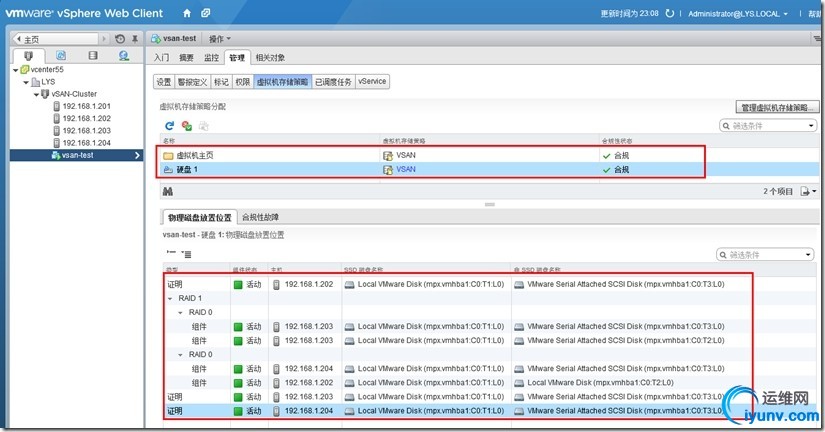Image resolution: width=825 pixels, height=432 pixels.
Task: Collapse all nodes in the disk placement tree
Action: 171,253
